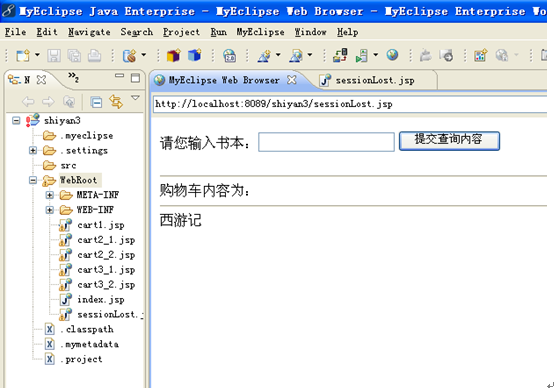
Task: Select the .myeclipse folder
Action: click(x=87, y=136)
